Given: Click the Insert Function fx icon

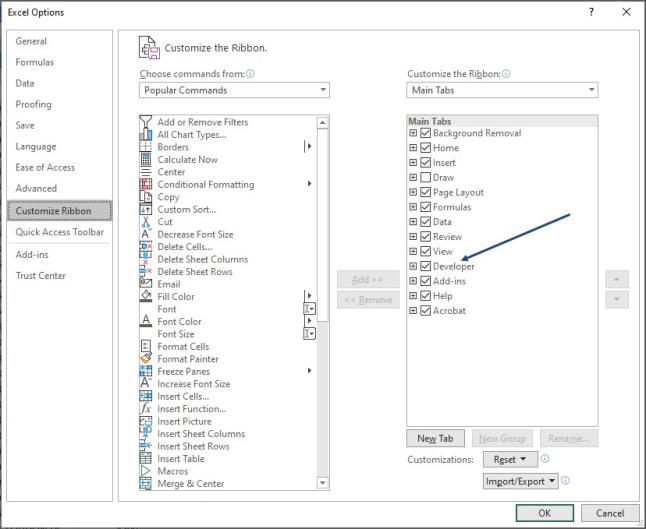Looking at the screenshot, I should pos(145,409).
